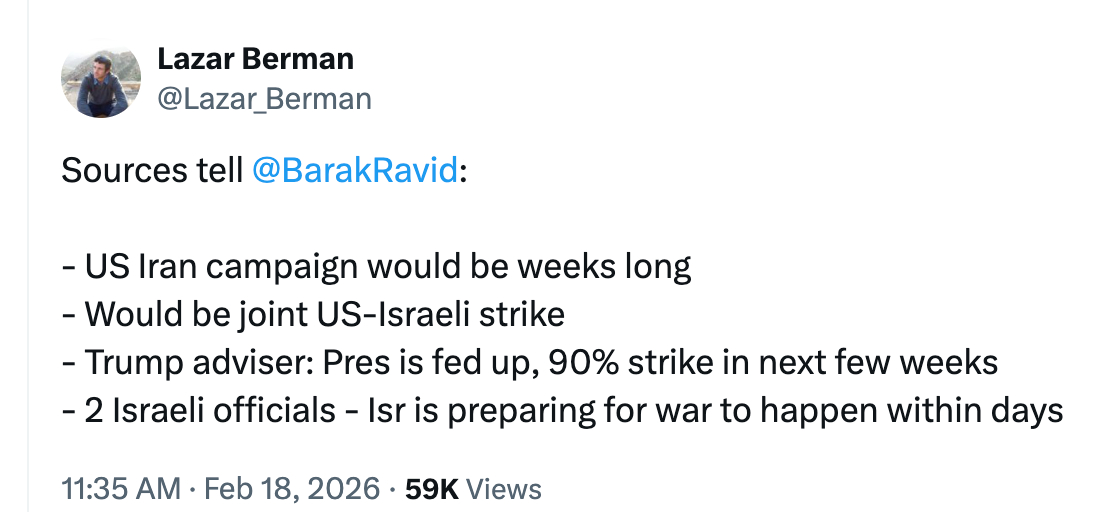This screenshot has height=512, width=1100.
Task: Click the Views label
Action: tap(504, 489)
